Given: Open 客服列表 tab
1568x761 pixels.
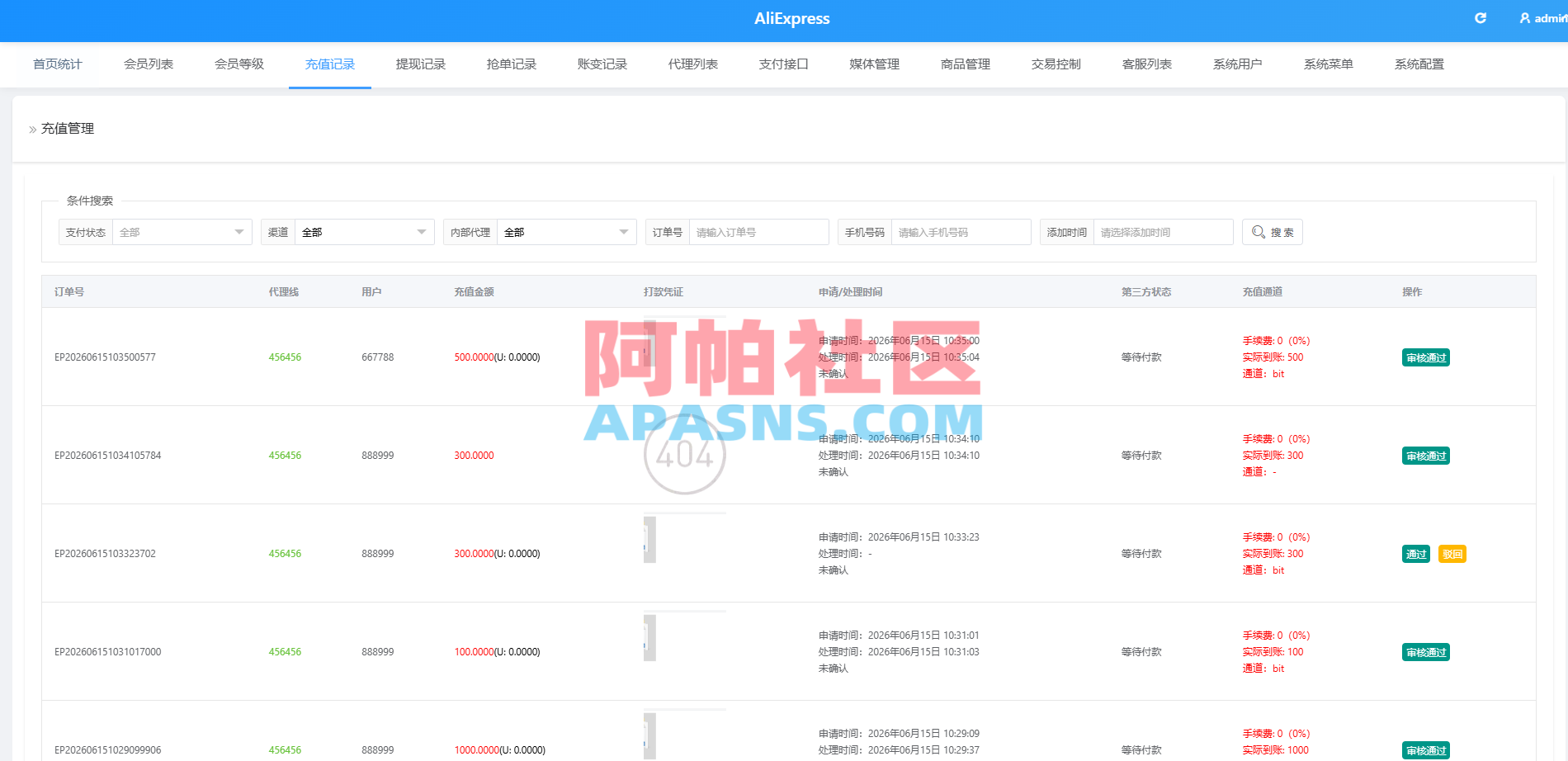Looking at the screenshot, I should [x=1147, y=64].
